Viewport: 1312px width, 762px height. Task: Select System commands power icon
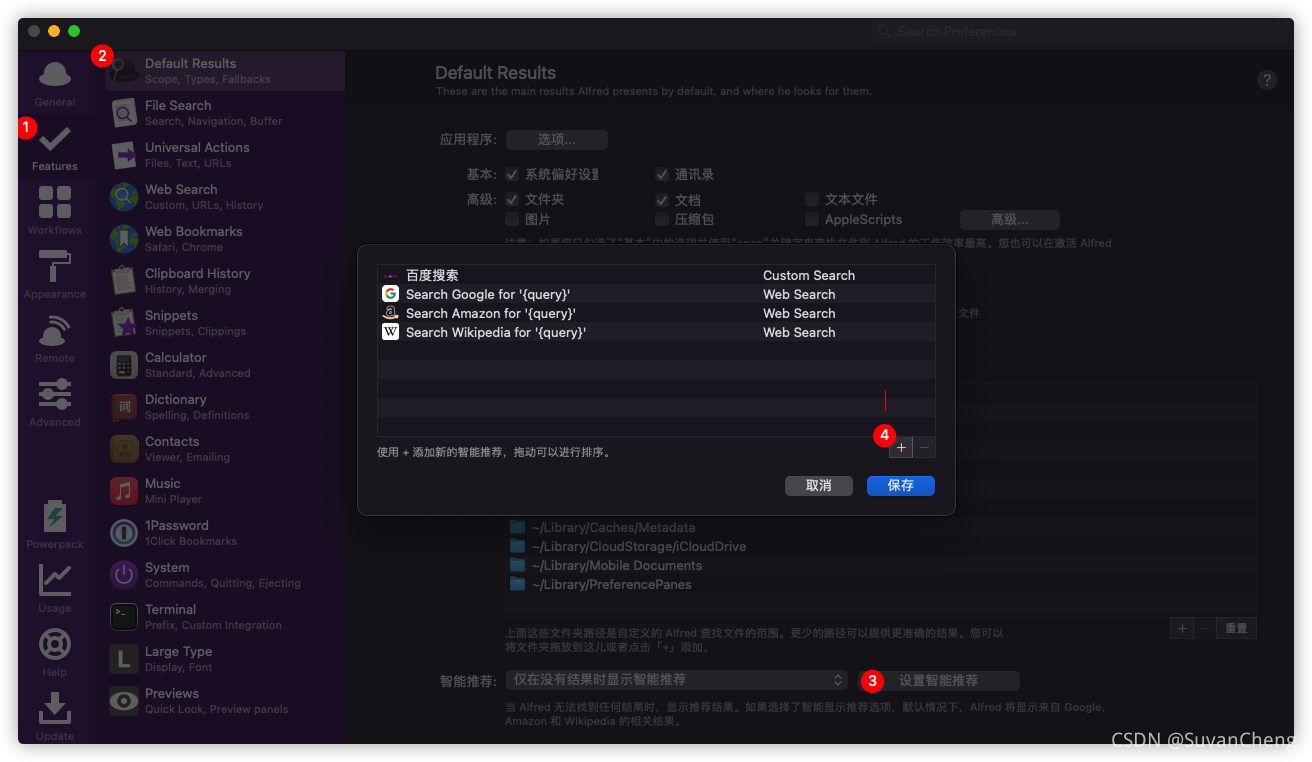(124, 575)
